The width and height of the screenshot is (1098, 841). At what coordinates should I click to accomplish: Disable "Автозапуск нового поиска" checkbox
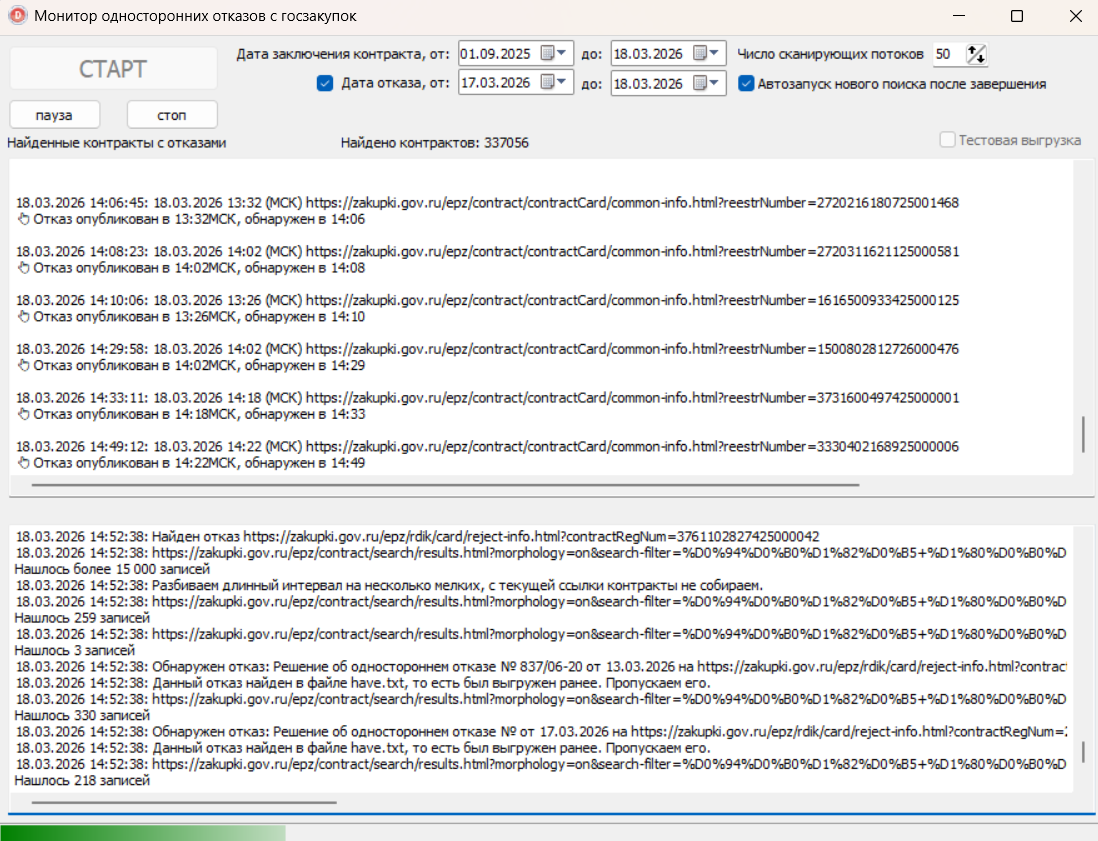pos(746,84)
